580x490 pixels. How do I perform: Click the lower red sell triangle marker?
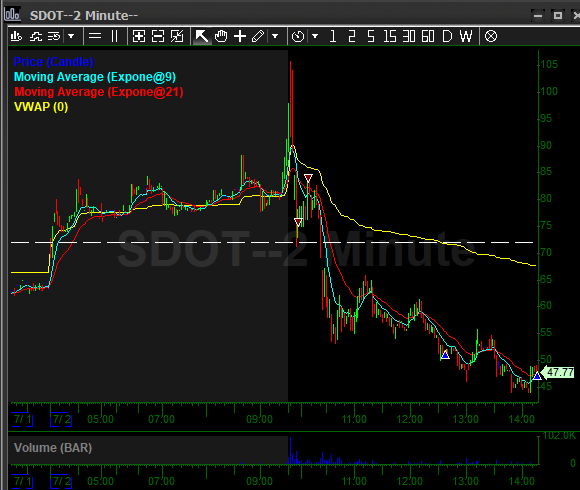click(x=298, y=222)
